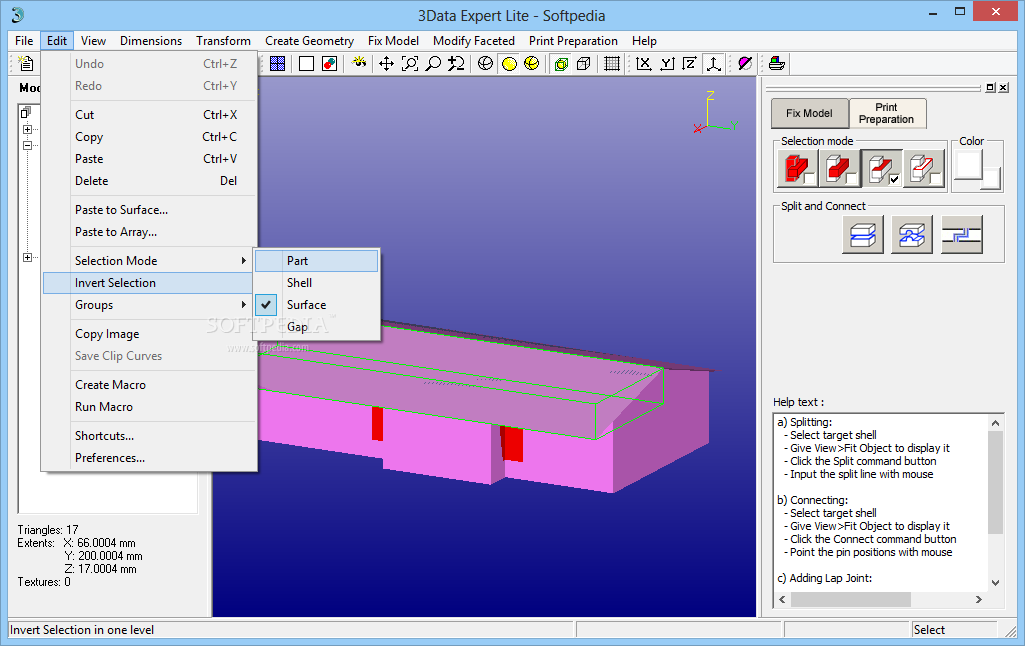View along the Z axis
This screenshot has width=1025, height=646.
(690, 63)
